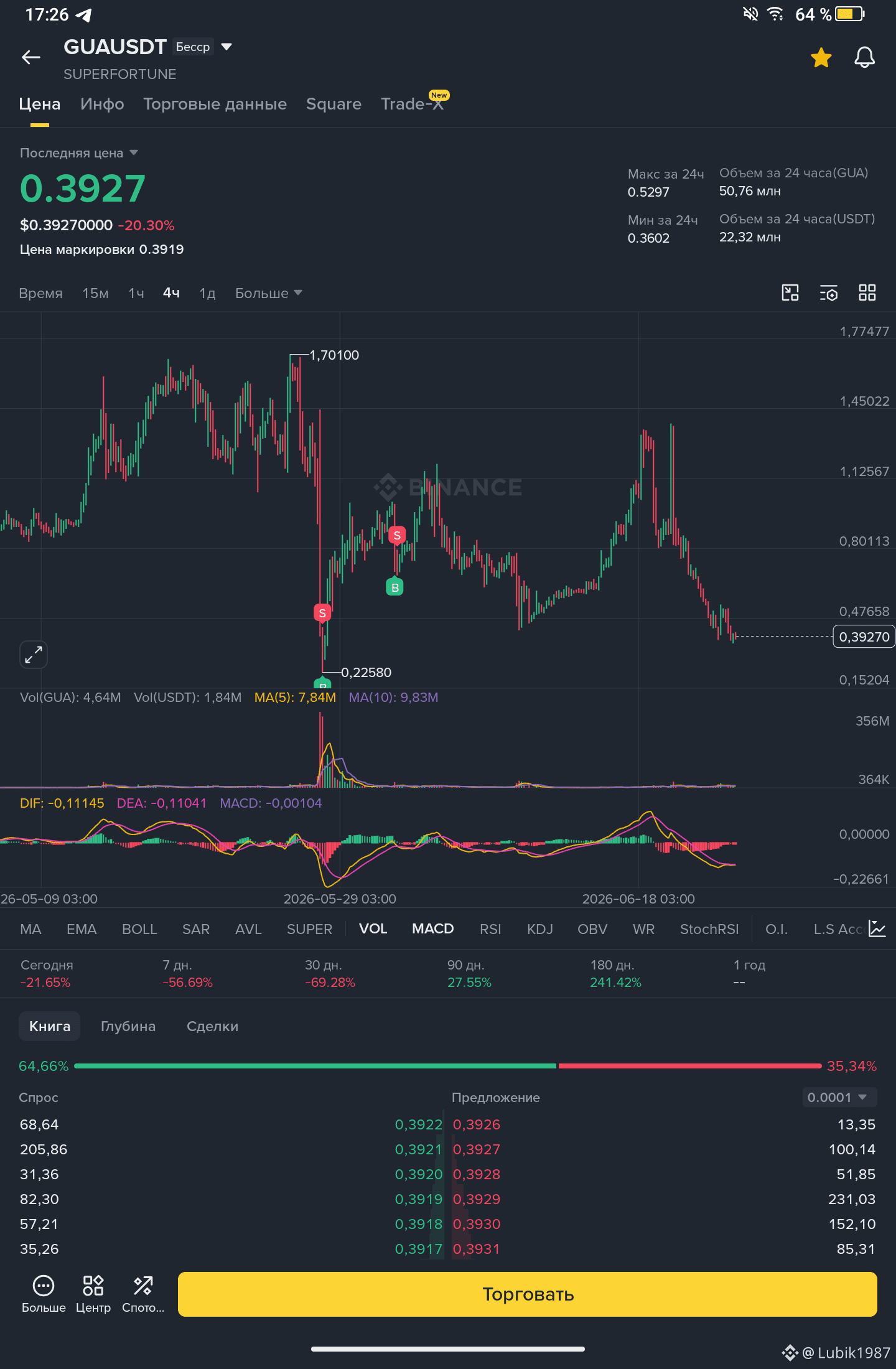Open the Больше menu icon in bottom bar

(x=44, y=1294)
